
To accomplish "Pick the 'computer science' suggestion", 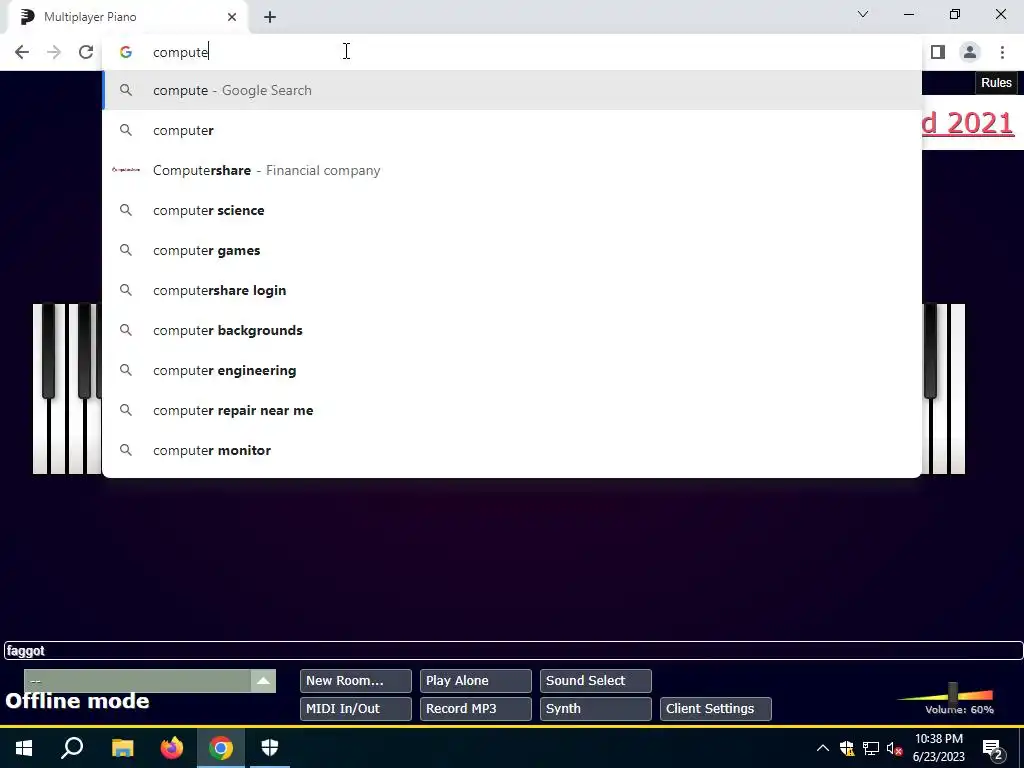I will [x=512, y=210].
